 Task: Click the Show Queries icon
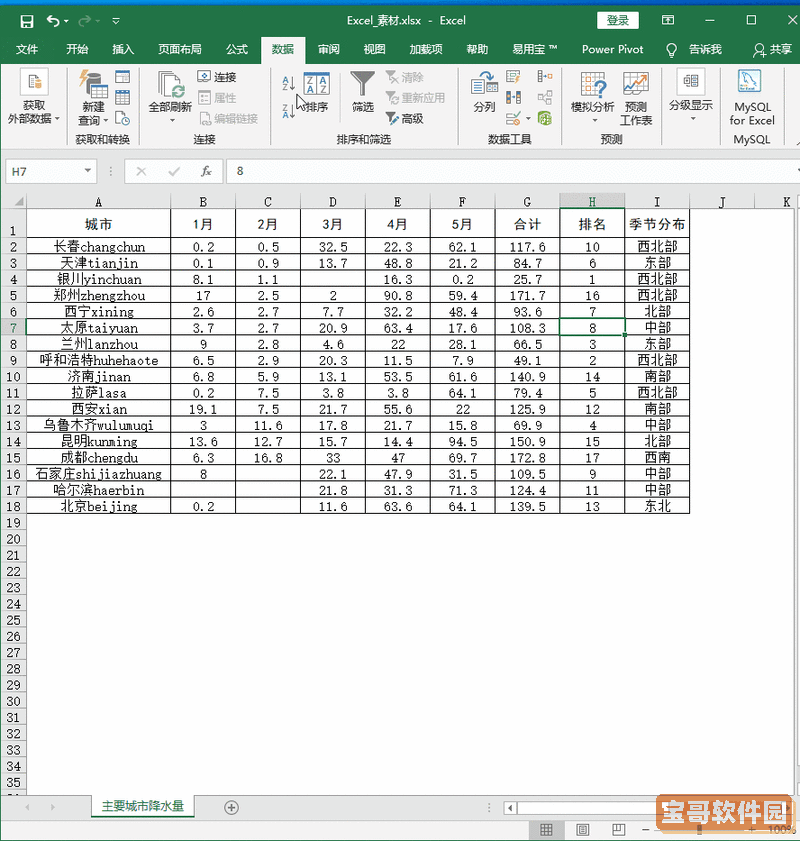(x=123, y=77)
